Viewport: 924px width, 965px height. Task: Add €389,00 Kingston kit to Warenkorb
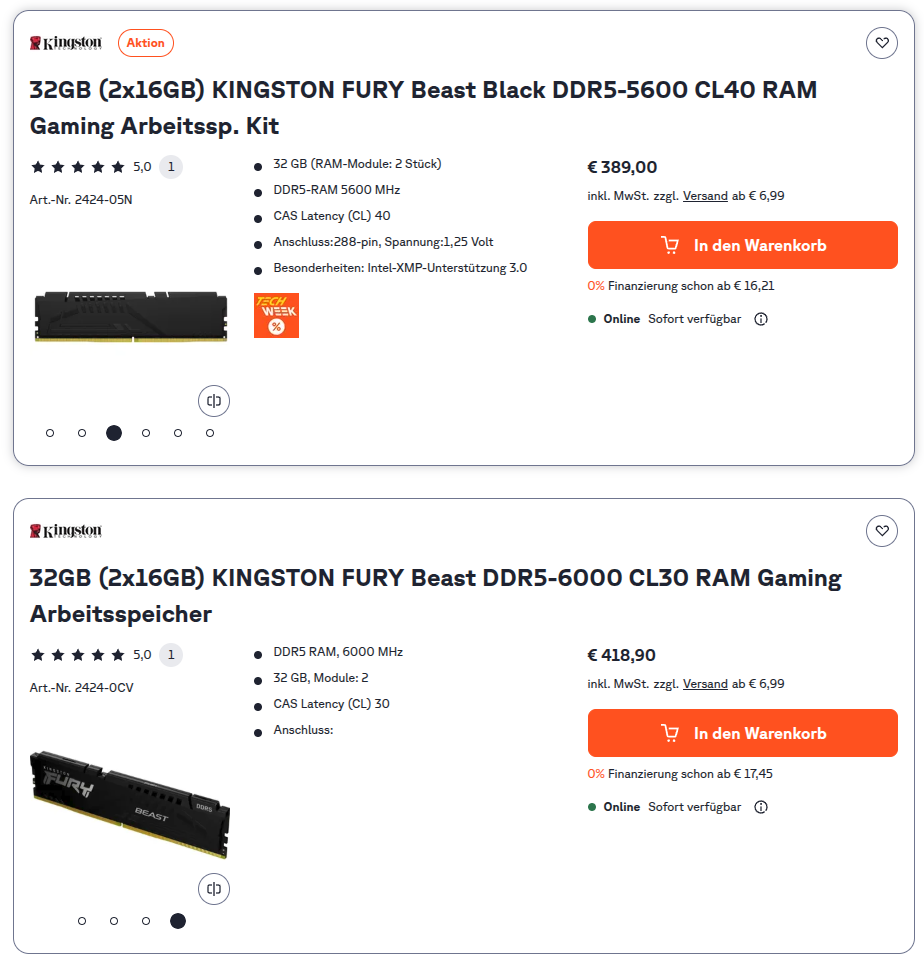click(742, 245)
